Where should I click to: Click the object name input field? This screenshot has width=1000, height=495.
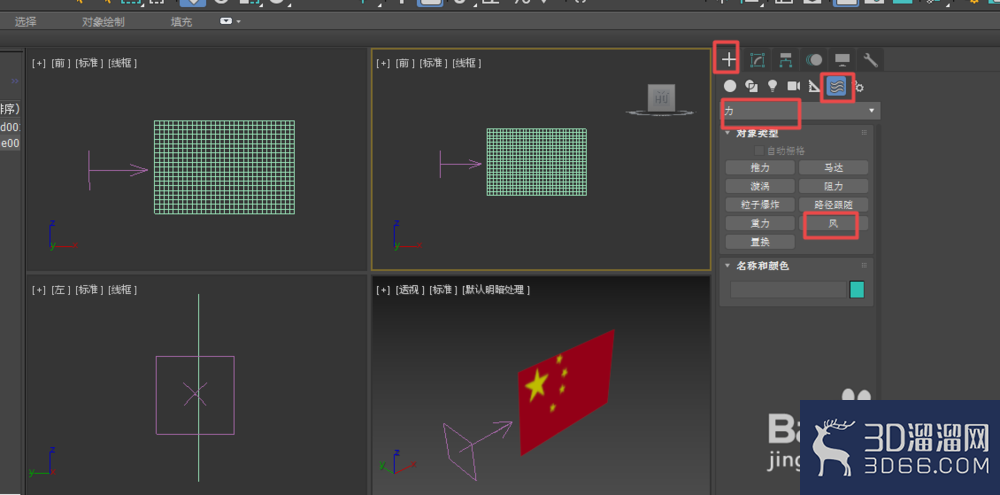click(x=788, y=290)
